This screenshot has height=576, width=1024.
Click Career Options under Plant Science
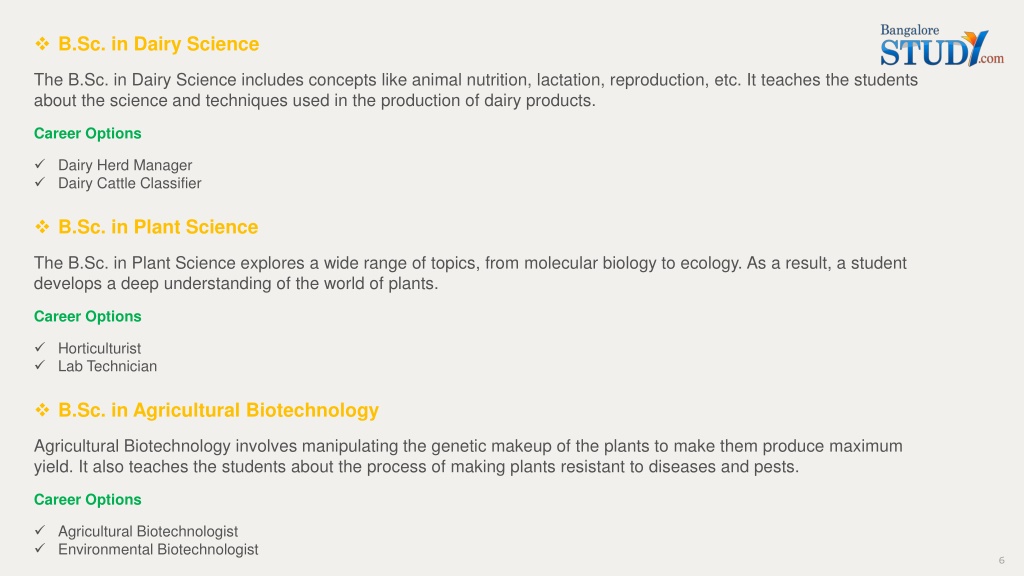[x=88, y=316]
